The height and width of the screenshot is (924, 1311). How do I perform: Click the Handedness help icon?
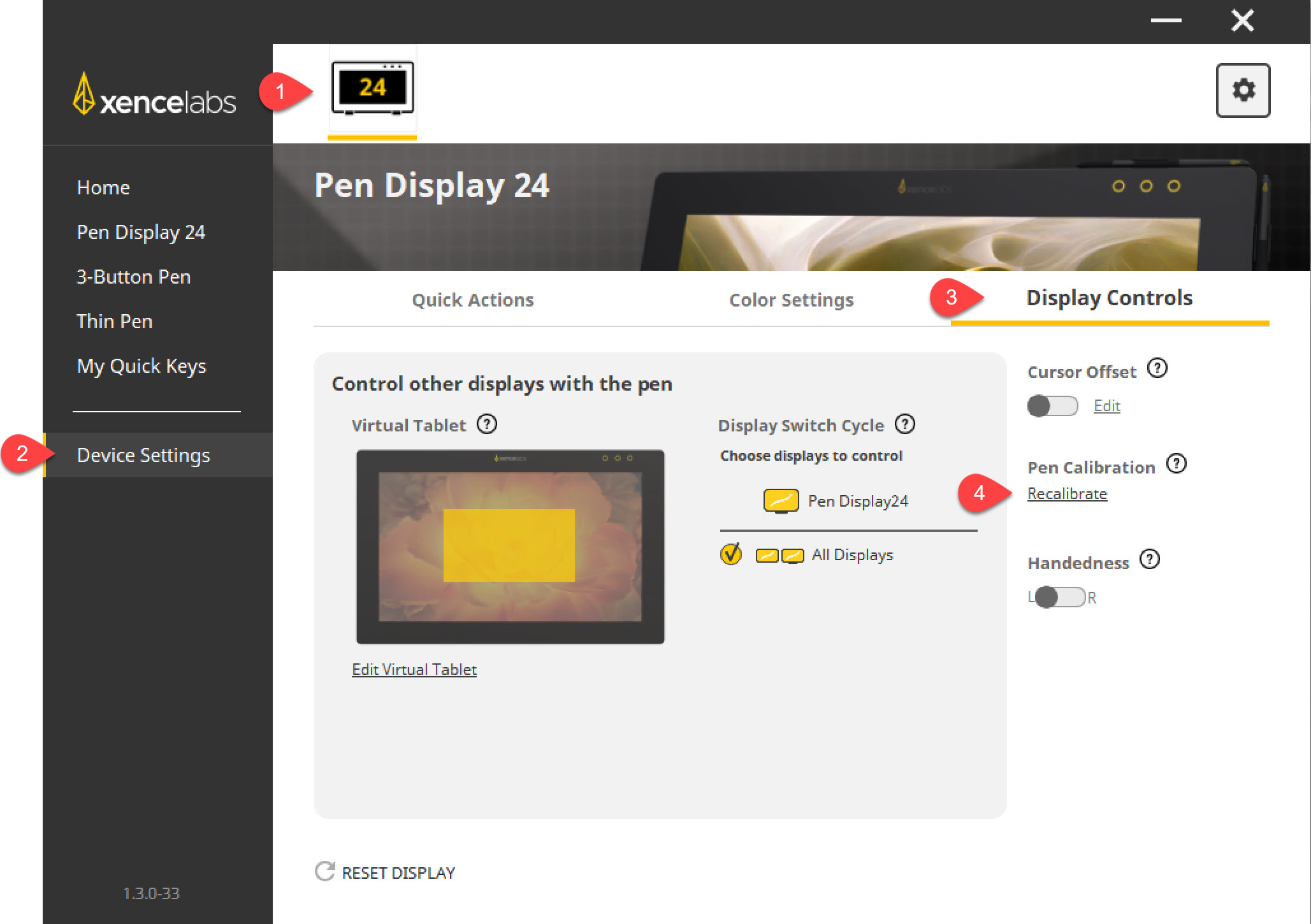click(x=1150, y=559)
